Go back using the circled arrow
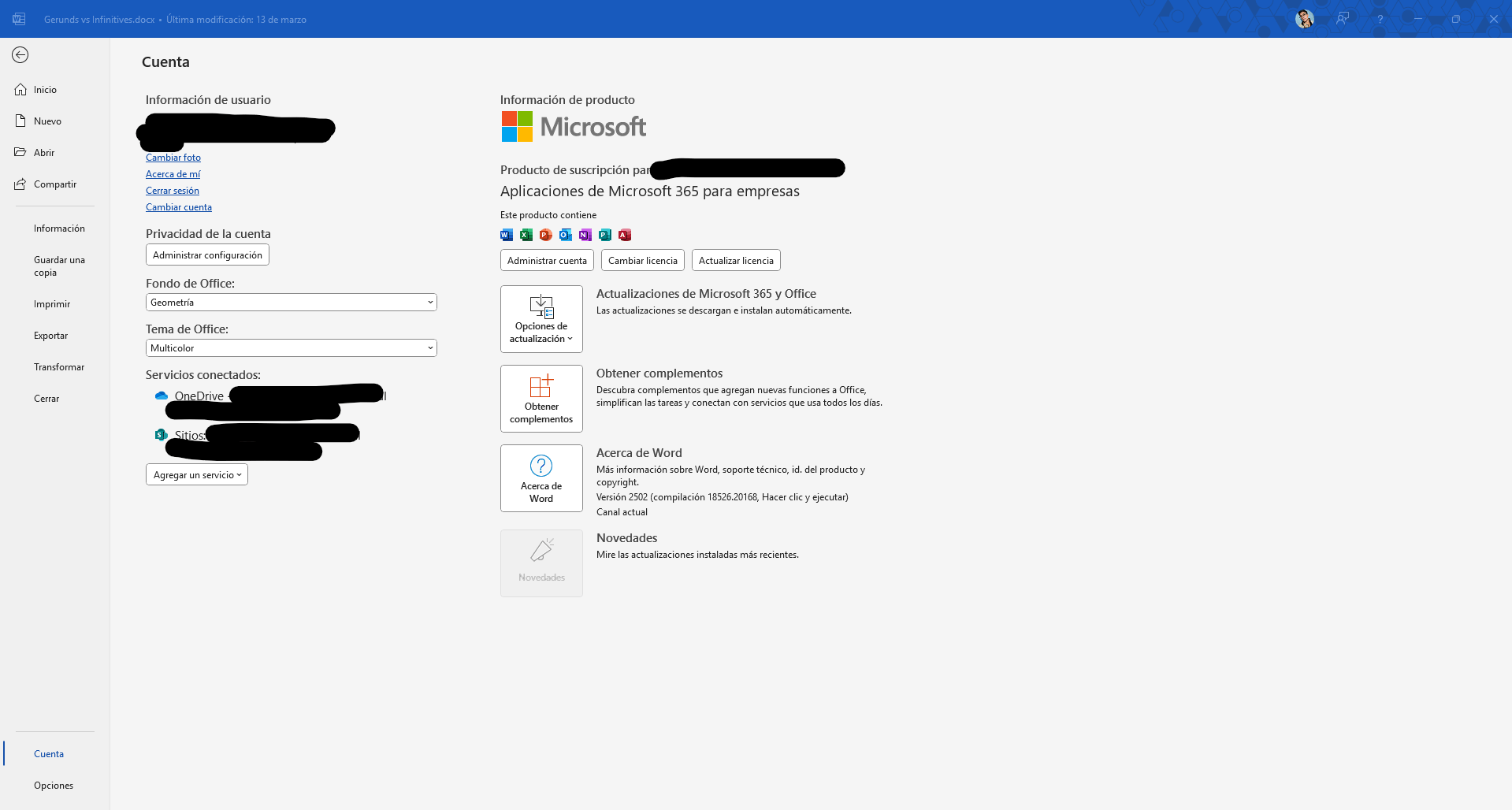The image size is (1512, 810). 20,54
